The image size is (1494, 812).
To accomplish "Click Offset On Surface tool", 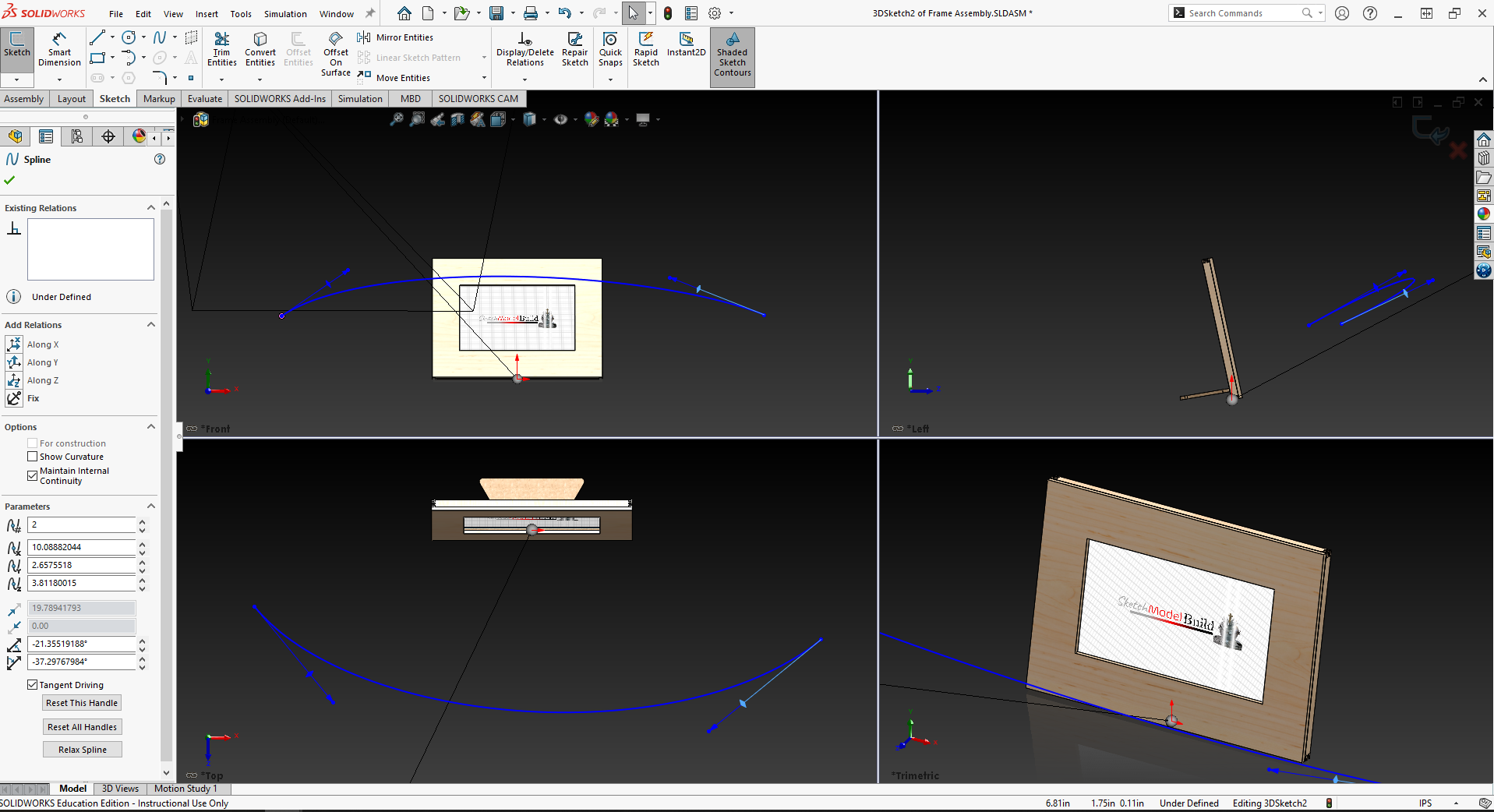I will point(336,55).
